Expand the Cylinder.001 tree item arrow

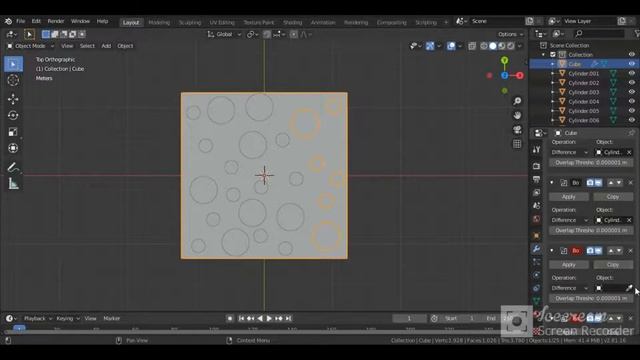coord(553,73)
